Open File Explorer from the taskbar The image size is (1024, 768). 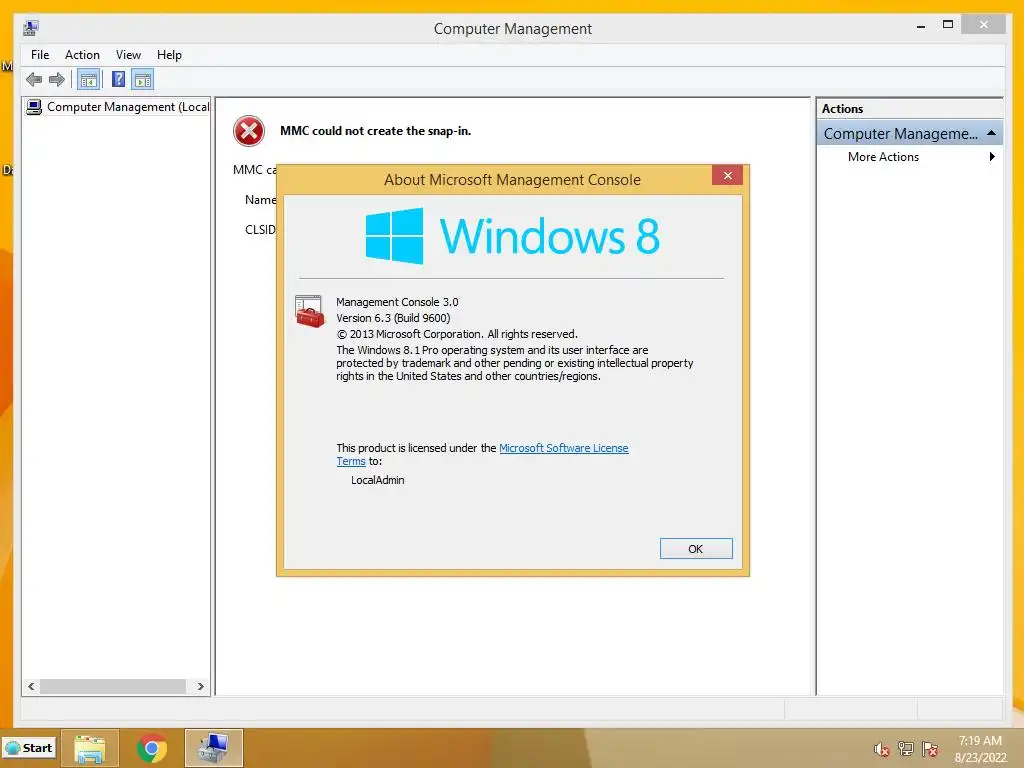[89, 748]
